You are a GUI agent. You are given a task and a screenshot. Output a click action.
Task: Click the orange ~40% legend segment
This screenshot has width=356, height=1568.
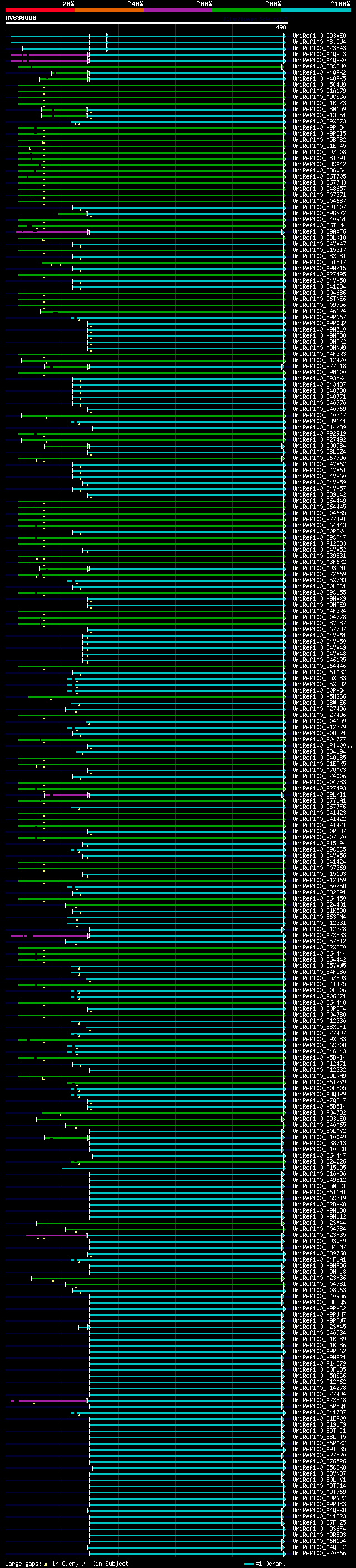pyautogui.click(x=109, y=10)
